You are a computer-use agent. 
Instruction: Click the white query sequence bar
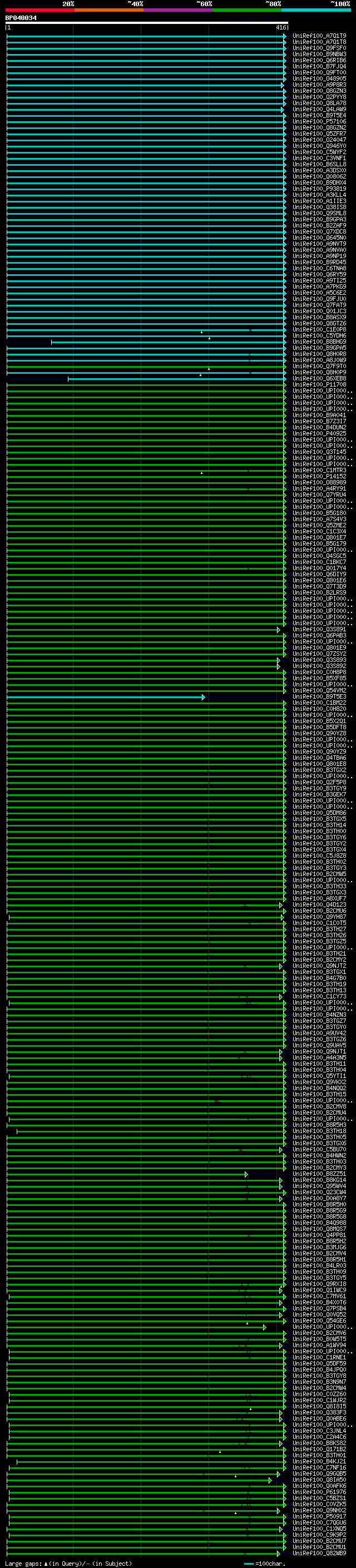(x=147, y=23)
